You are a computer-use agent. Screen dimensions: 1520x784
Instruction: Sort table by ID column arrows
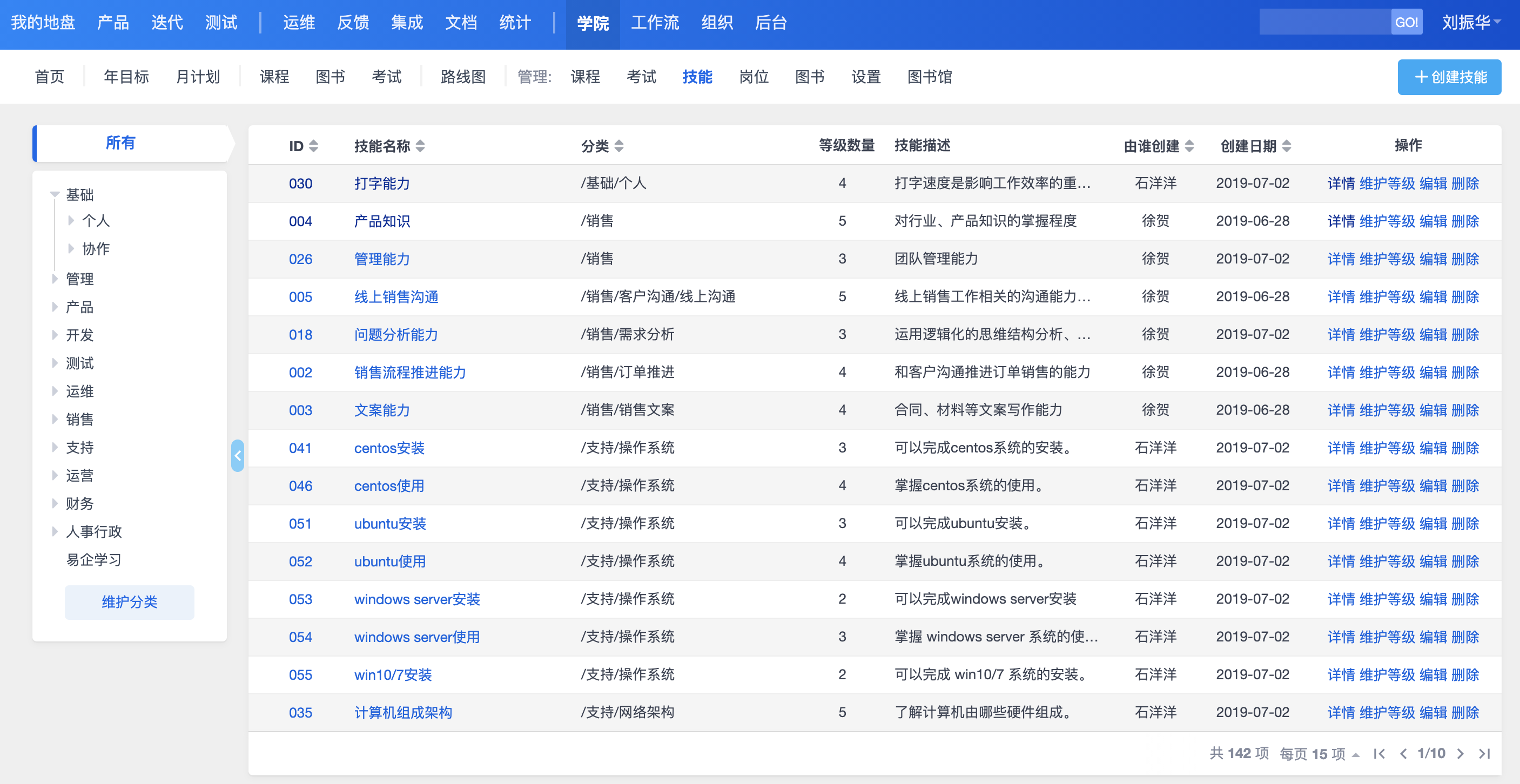coord(313,146)
